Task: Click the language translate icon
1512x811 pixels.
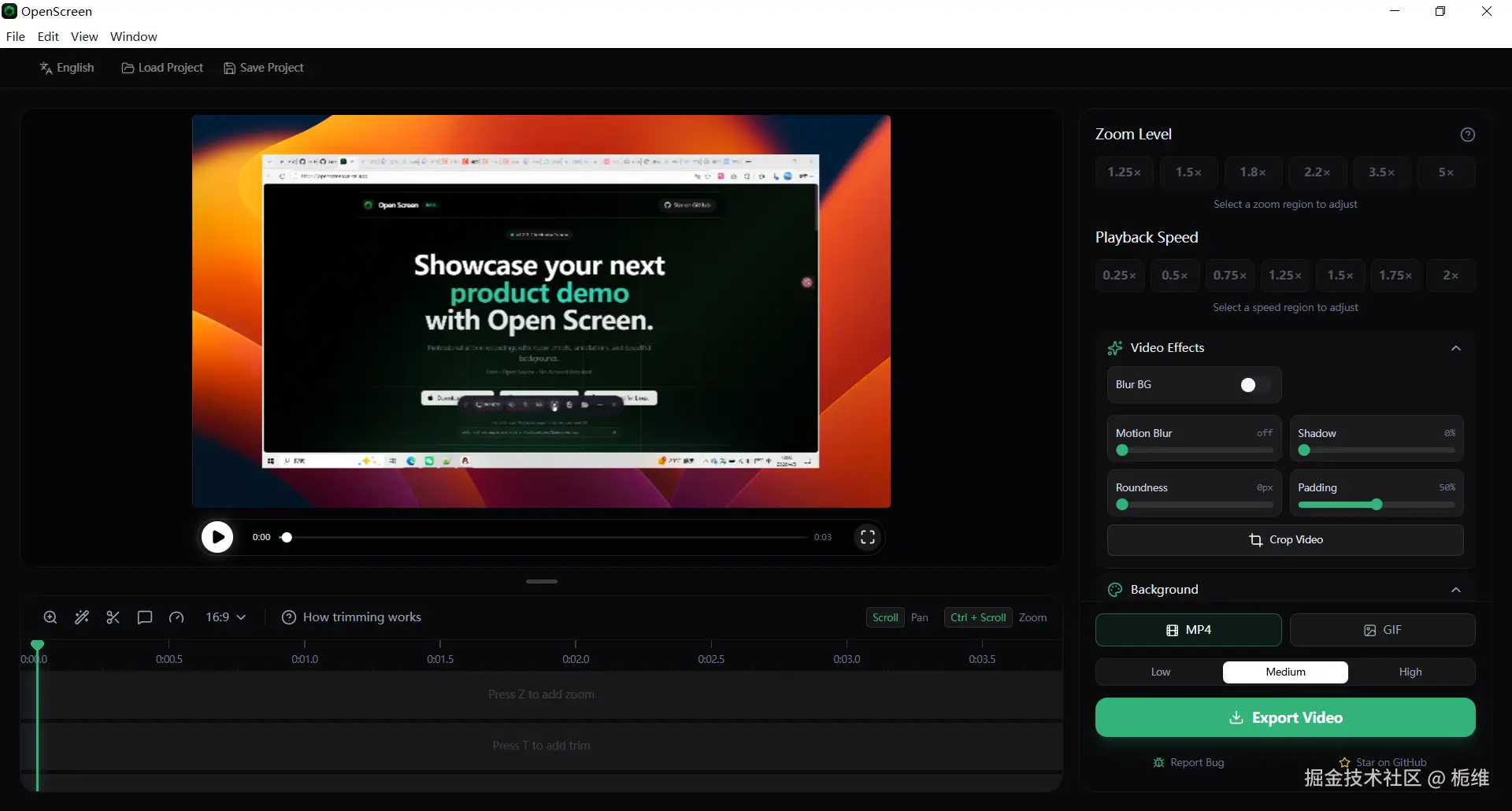Action: tap(46, 68)
